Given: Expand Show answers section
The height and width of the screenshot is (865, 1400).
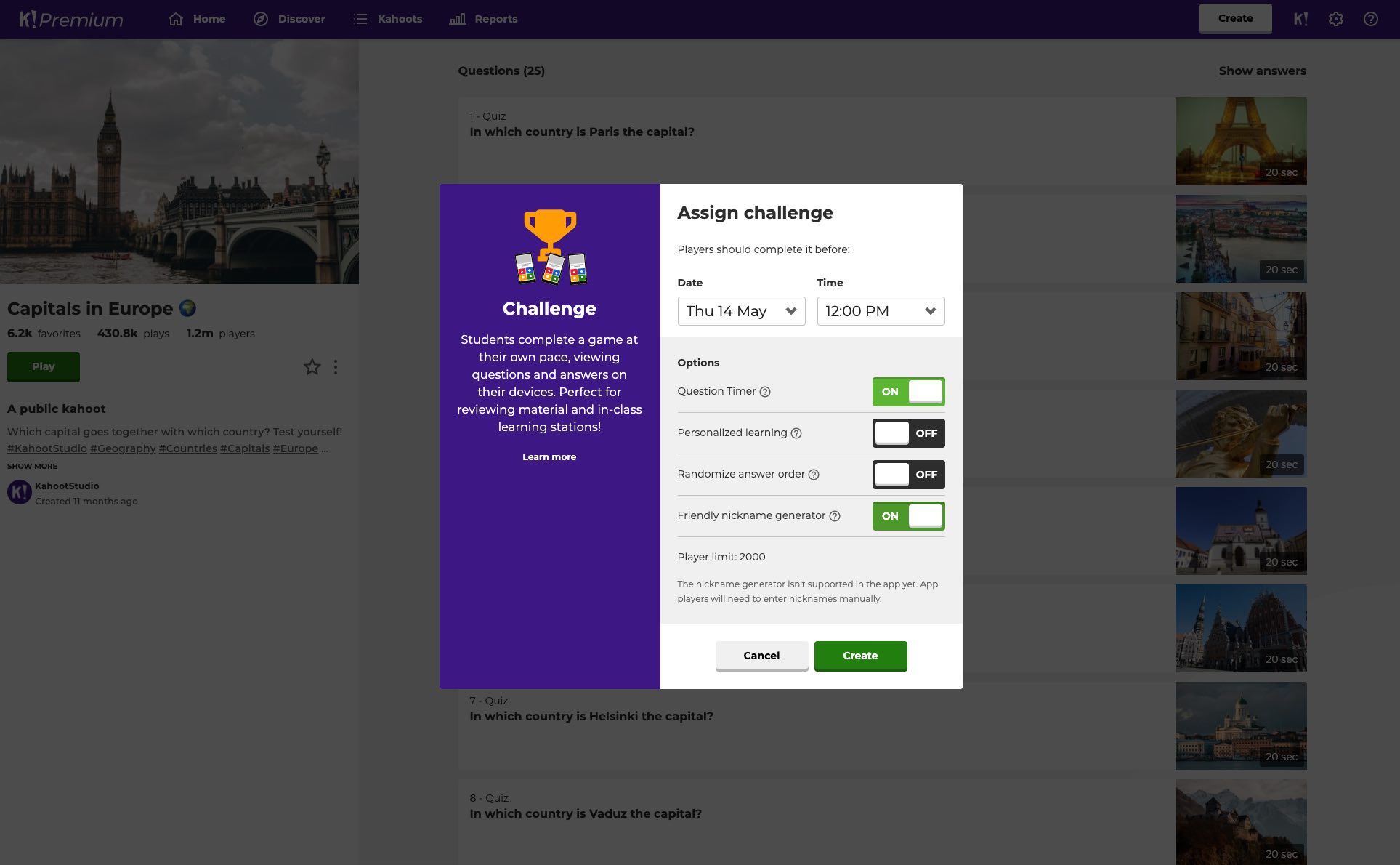Looking at the screenshot, I should coord(1262,70).
